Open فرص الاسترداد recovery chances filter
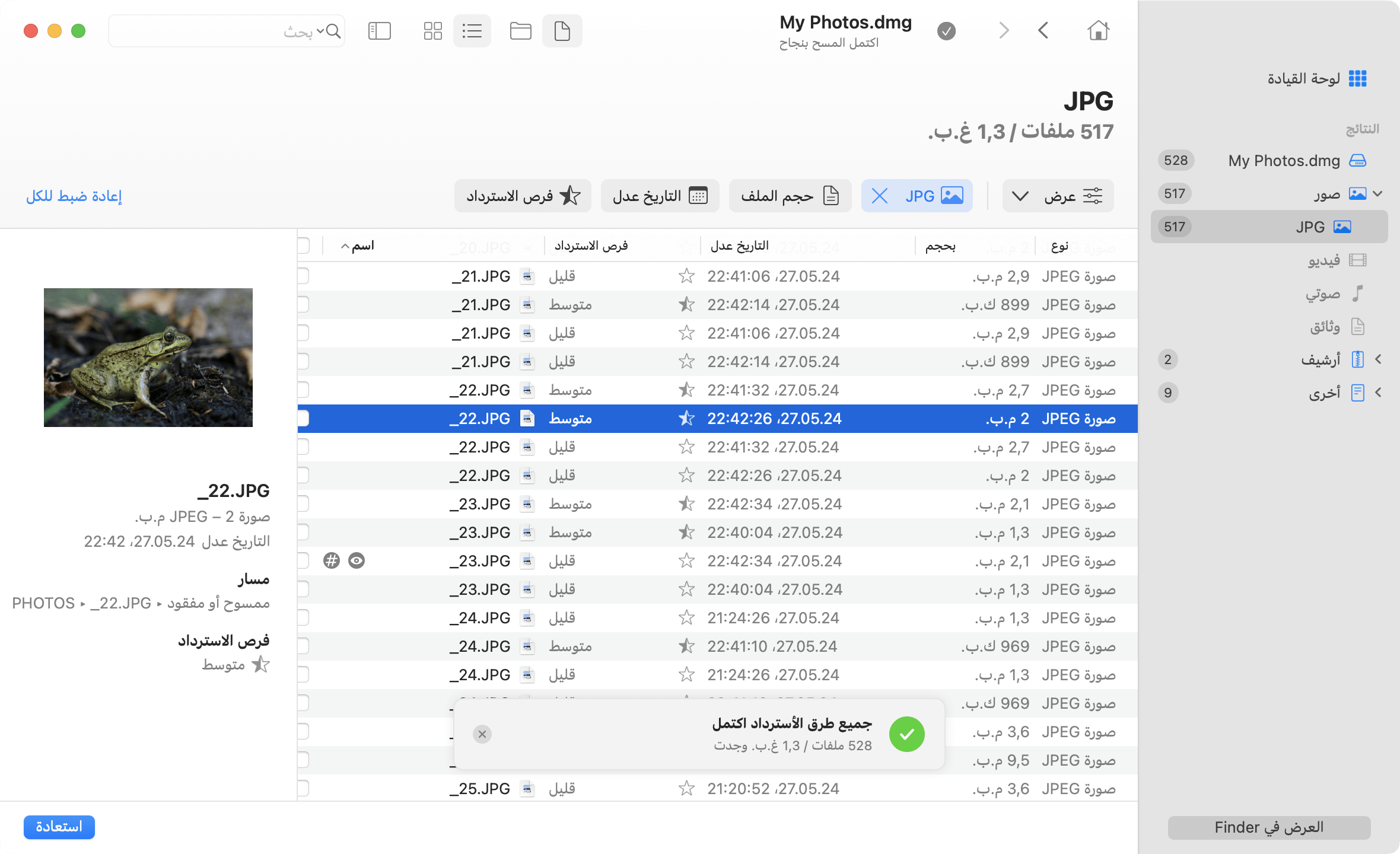The width and height of the screenshot is (1400, 854). [x=523, y=196]
